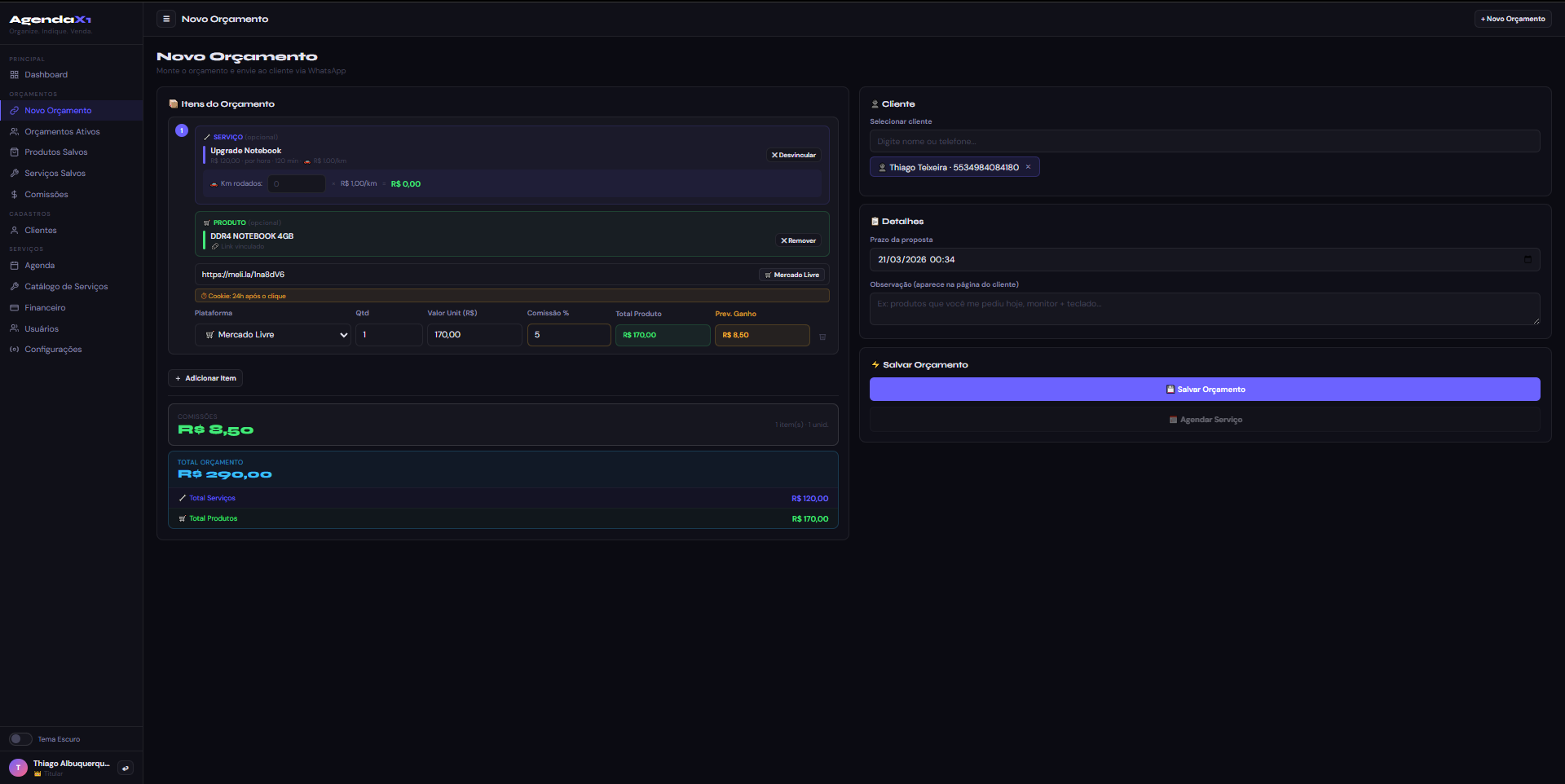This screenshot has width=1565, height=784.
Task: Open calendar picker in Prazo da proposta
Action: [1528, 259]
